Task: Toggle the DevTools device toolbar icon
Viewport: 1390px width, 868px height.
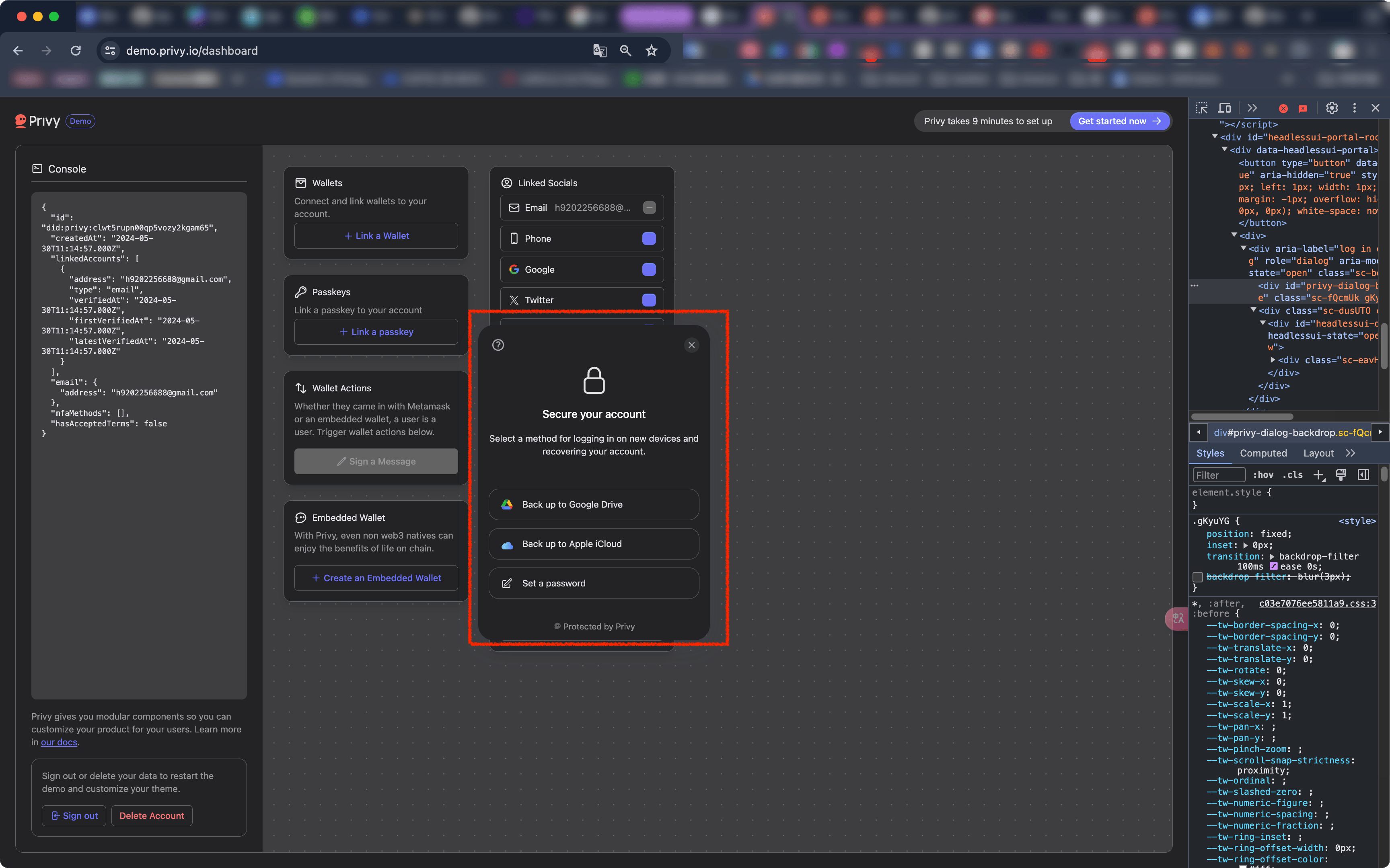Action: click(1224, 108)
